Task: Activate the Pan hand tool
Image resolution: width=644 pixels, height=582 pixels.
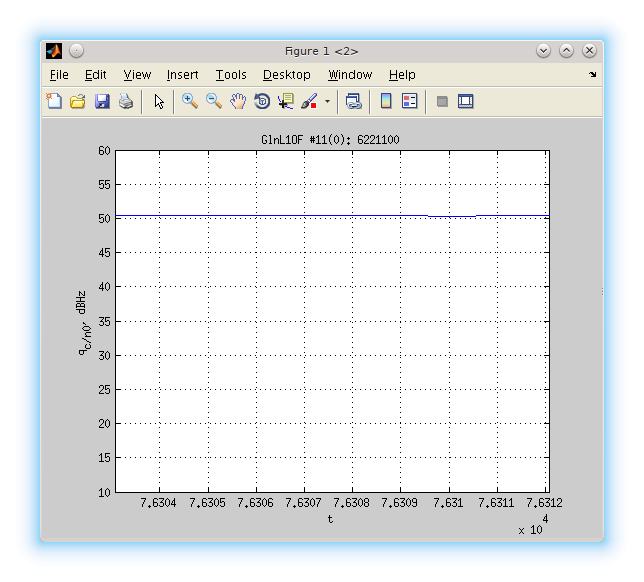Action: click(238, 101)
